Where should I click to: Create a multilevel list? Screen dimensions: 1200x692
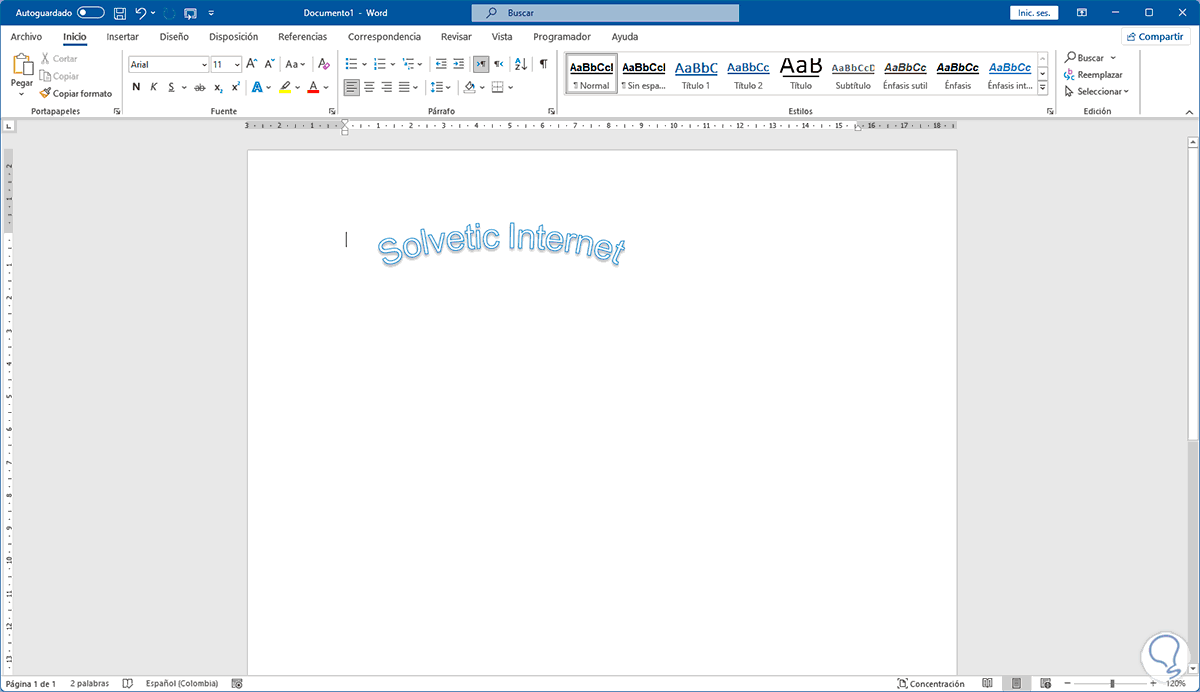(x=409, y=64)
